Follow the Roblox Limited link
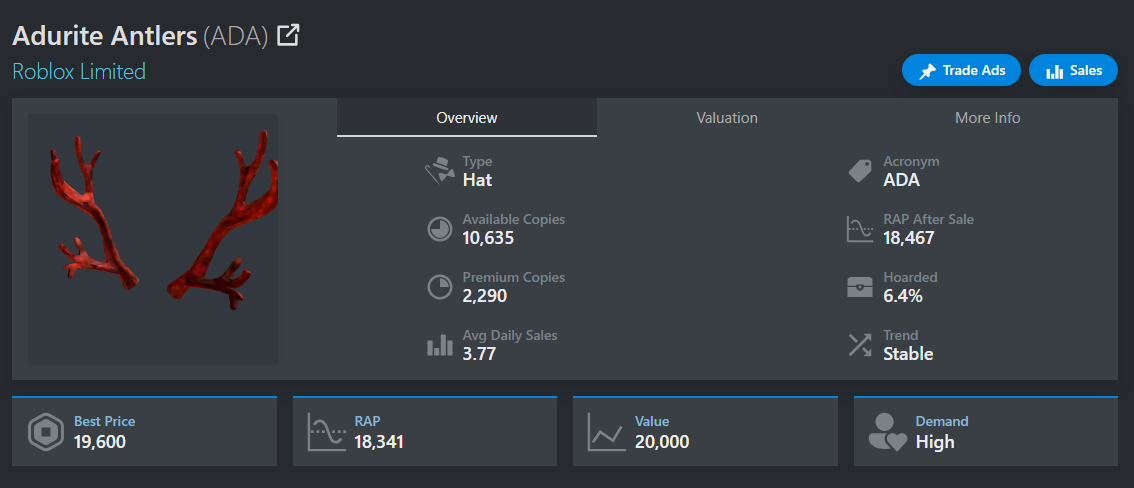The width and height of the screenshot is (1134, 488). click(x=79, y=71)
